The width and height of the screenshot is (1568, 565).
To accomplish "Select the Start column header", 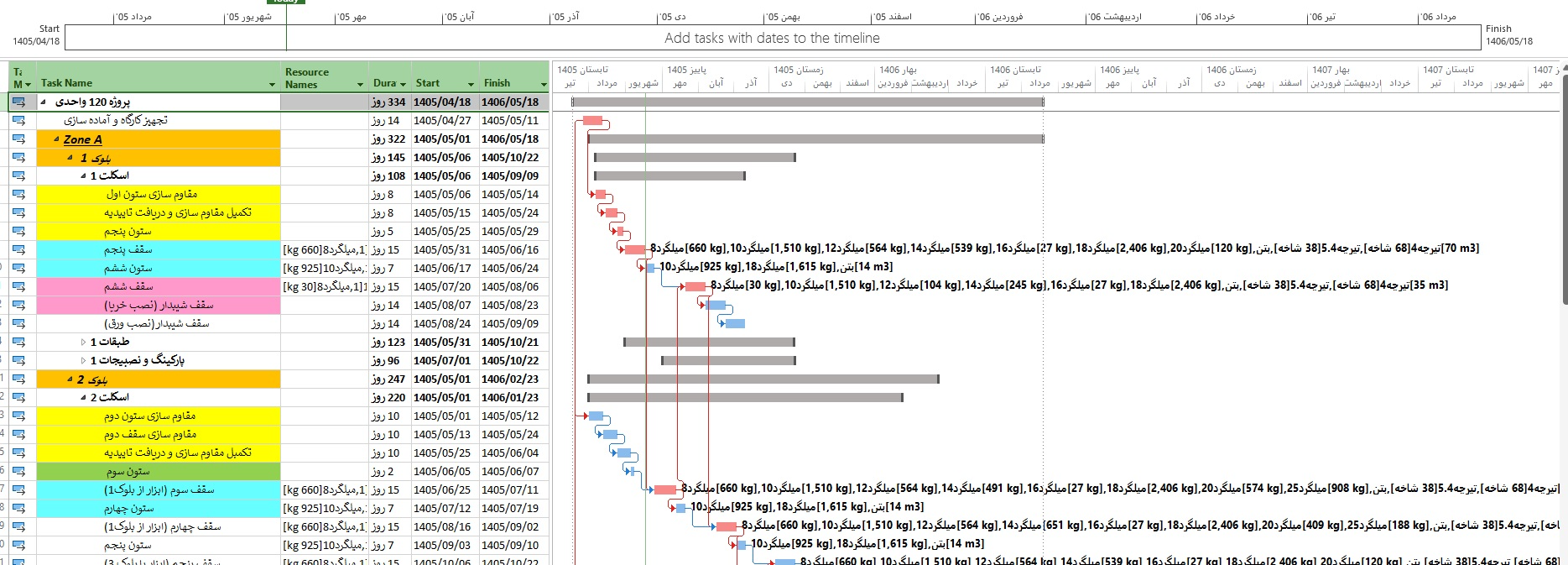I will point(445,76).
